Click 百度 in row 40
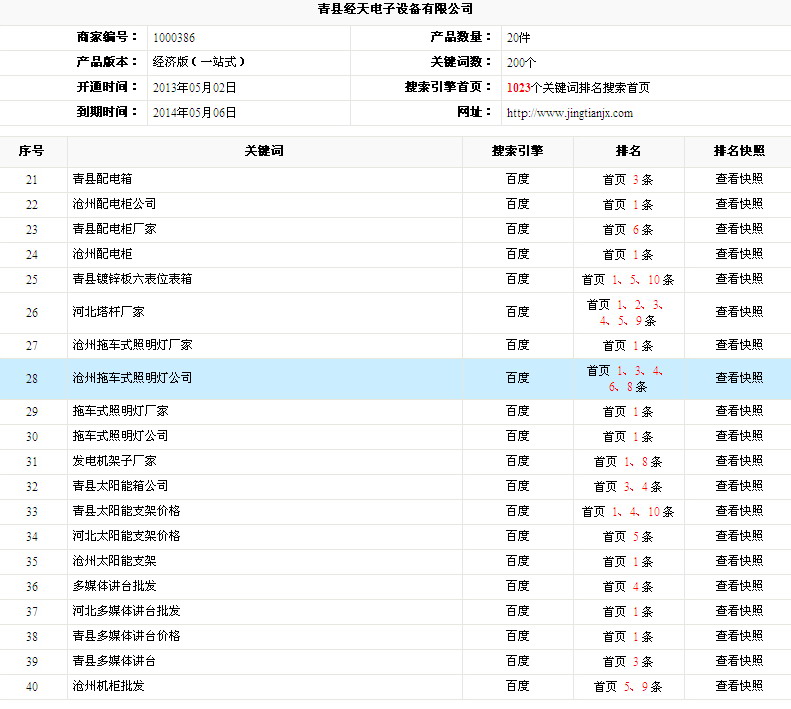 tap(518, 686)
